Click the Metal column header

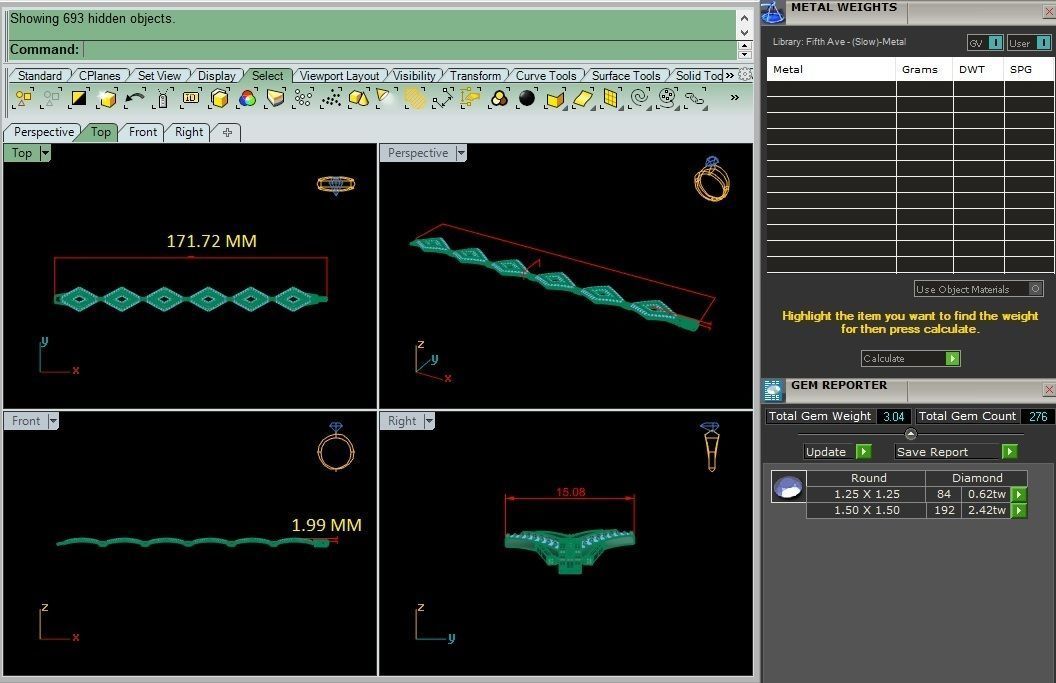[831, 69]
